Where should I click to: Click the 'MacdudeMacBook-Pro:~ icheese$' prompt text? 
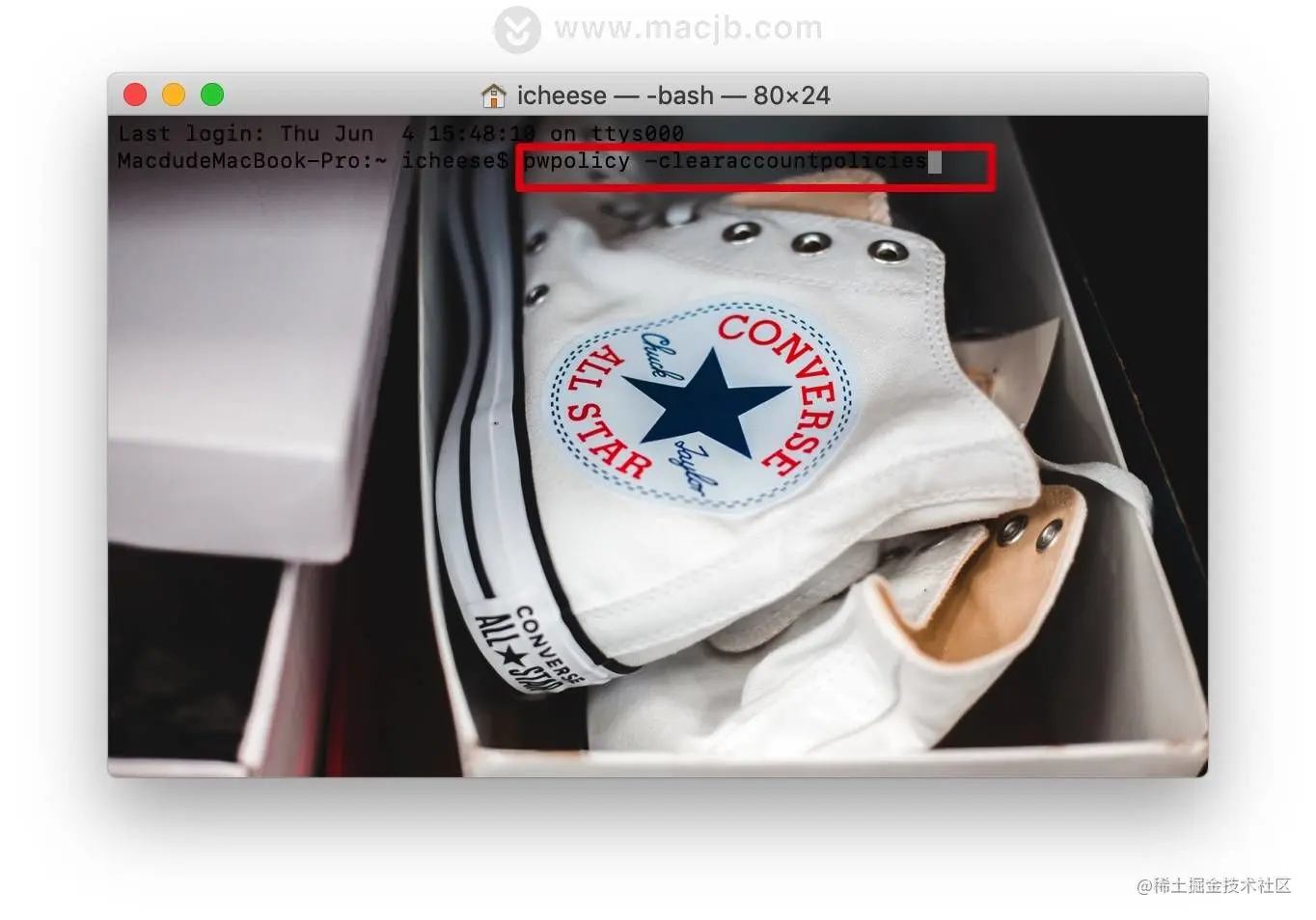tap(313, 160)
